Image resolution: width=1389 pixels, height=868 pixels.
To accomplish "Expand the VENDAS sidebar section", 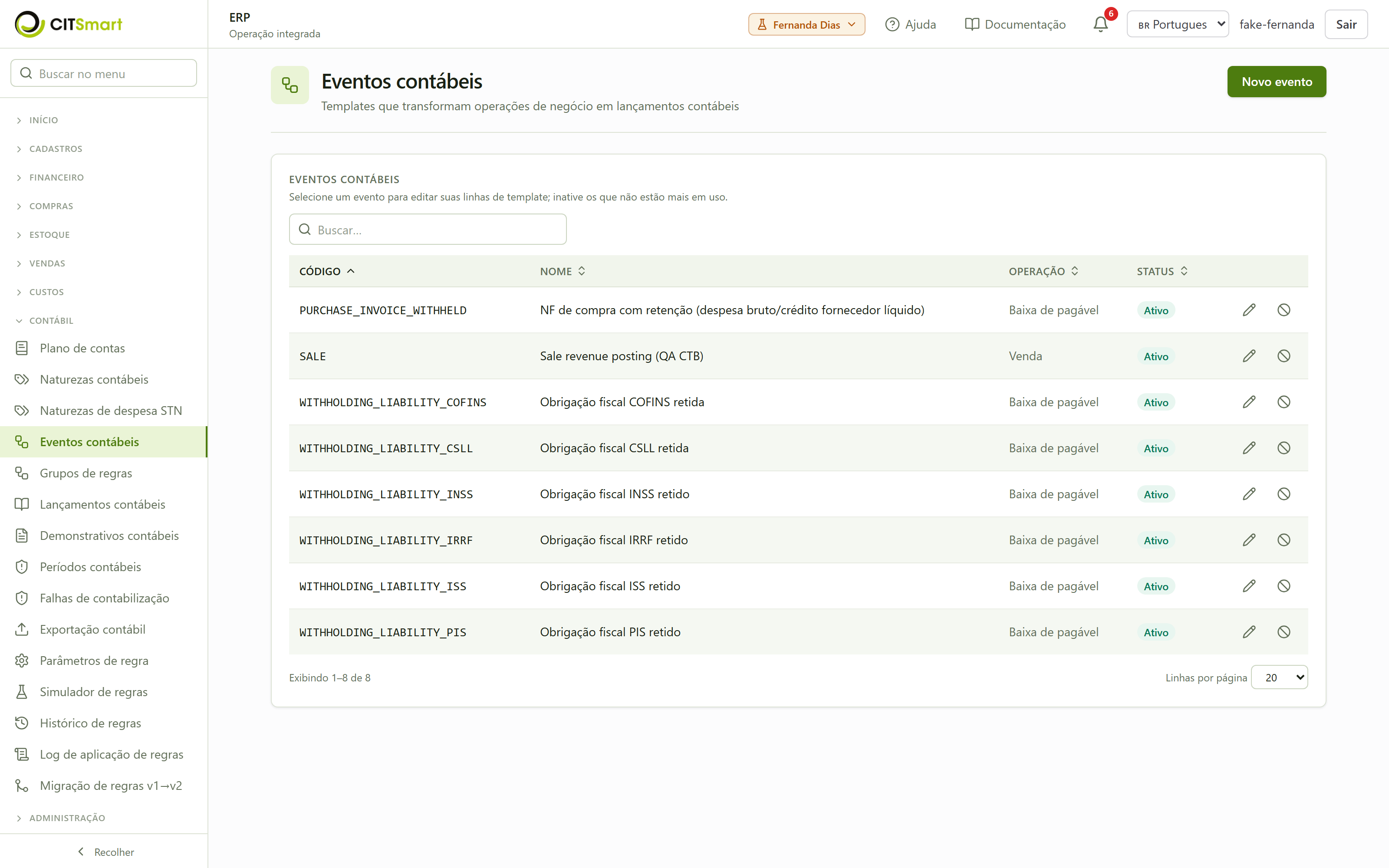I will click(47, 263).
